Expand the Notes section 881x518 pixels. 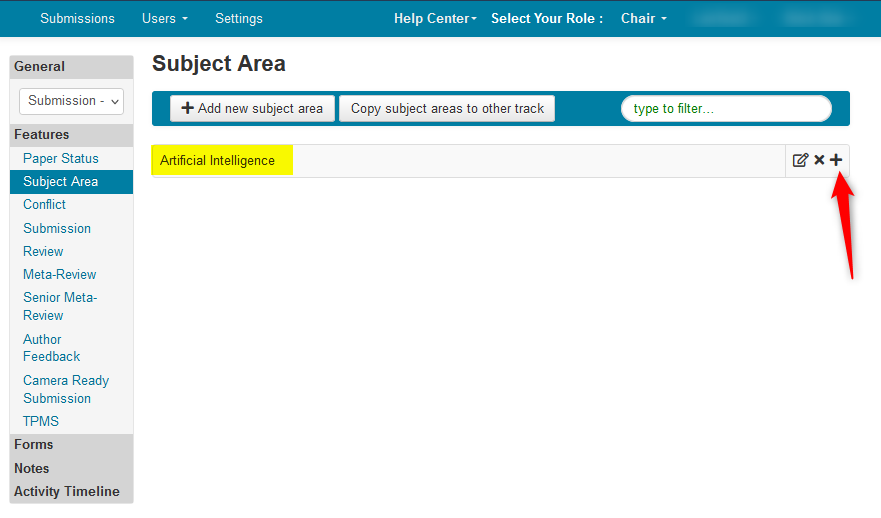coord(71,468)
